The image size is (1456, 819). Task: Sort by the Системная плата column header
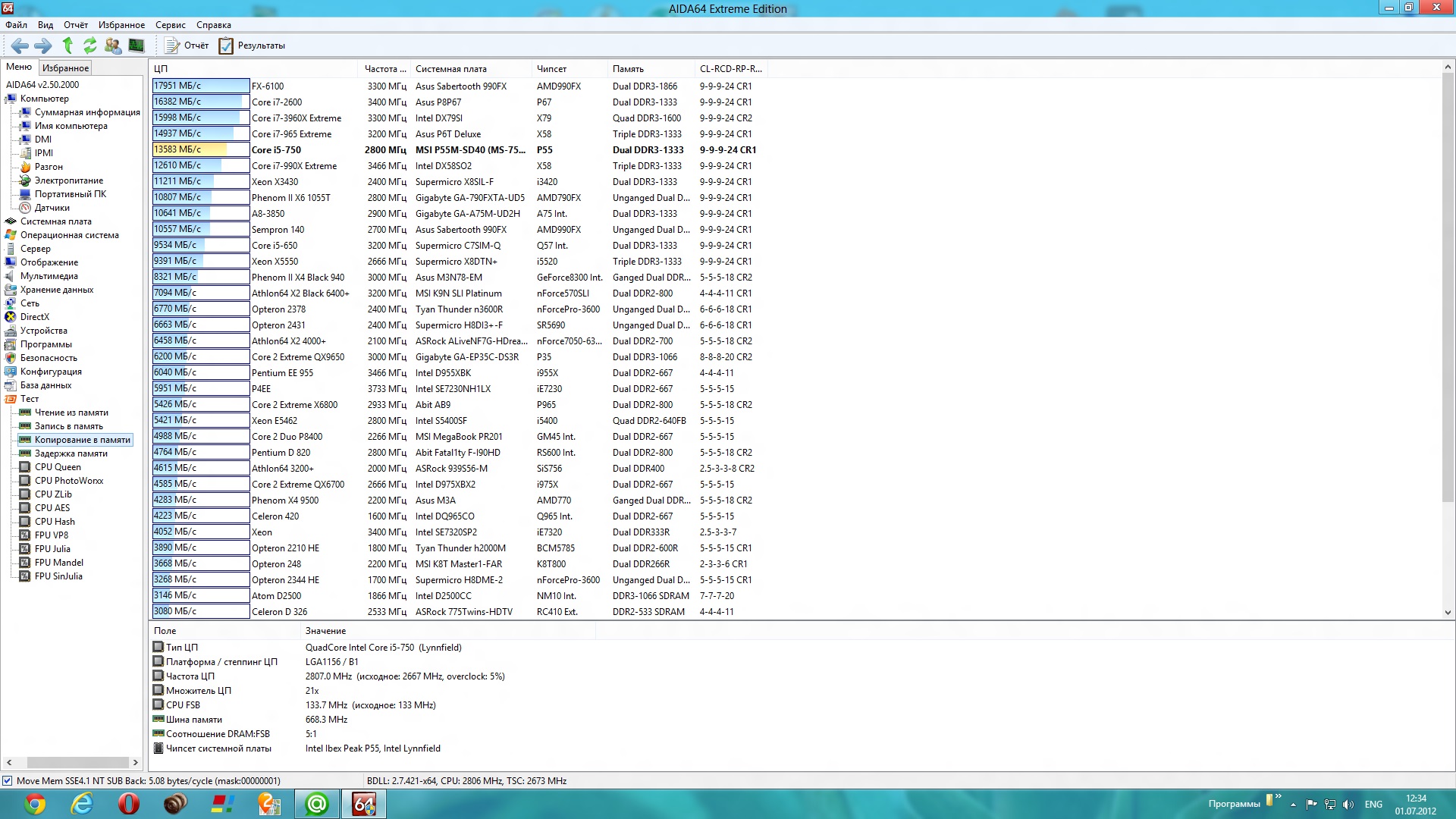[470, 68]
